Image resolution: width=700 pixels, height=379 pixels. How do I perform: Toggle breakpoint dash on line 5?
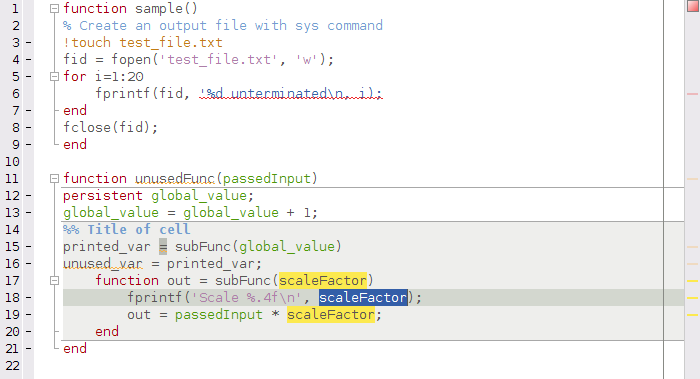click(29, 76)
